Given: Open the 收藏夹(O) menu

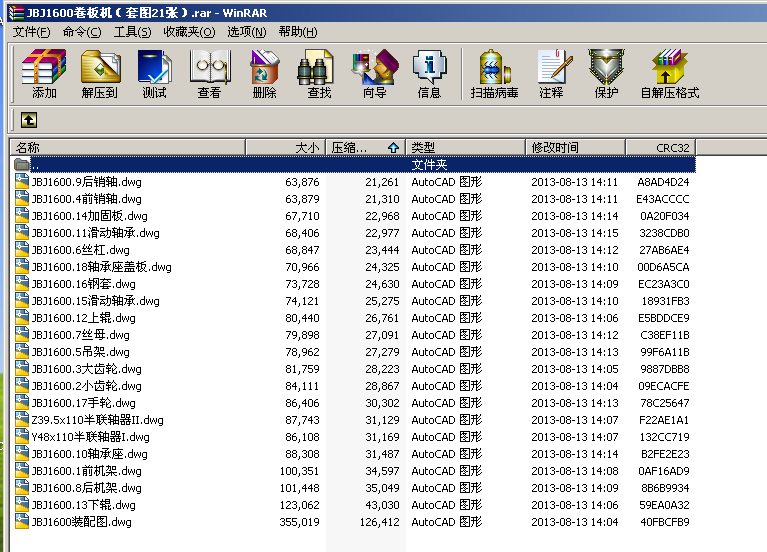Looking at the screenshot, I should pos(189,32).
